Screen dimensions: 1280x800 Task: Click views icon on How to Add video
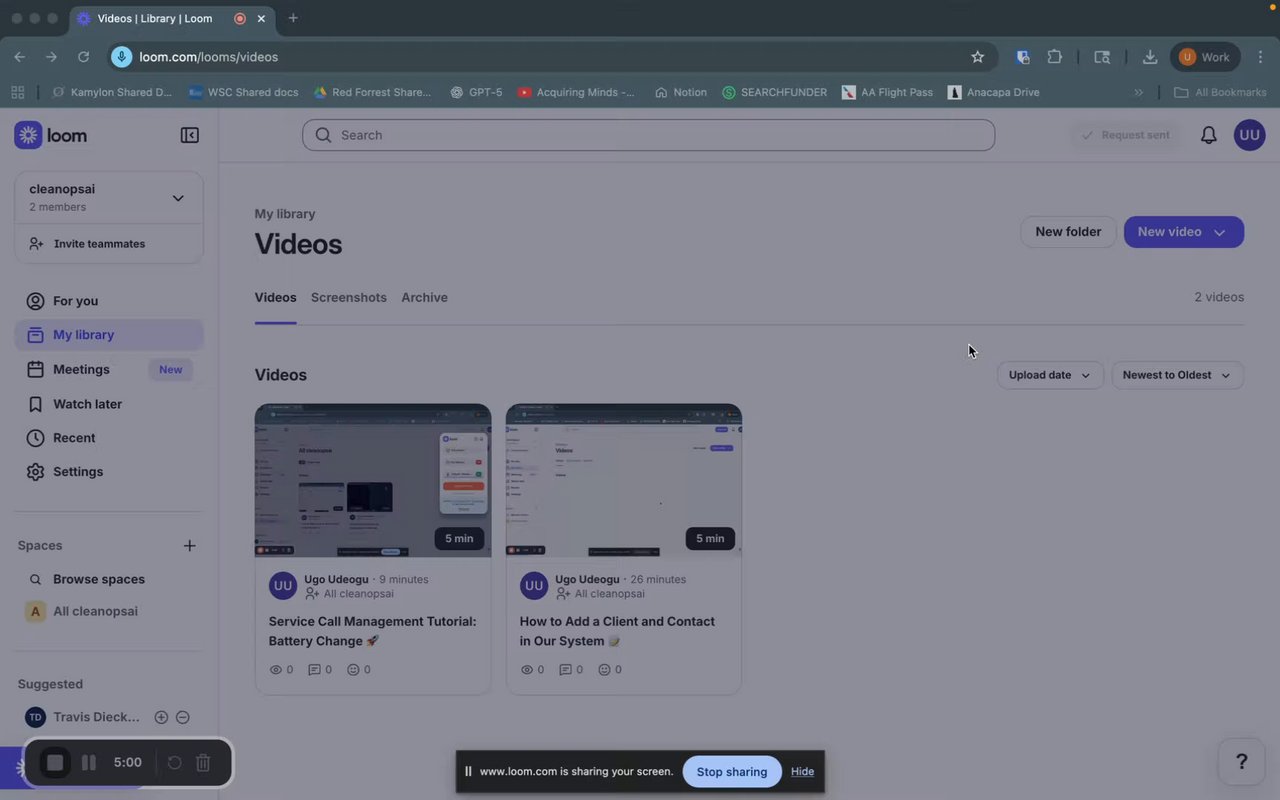[527, 670]
